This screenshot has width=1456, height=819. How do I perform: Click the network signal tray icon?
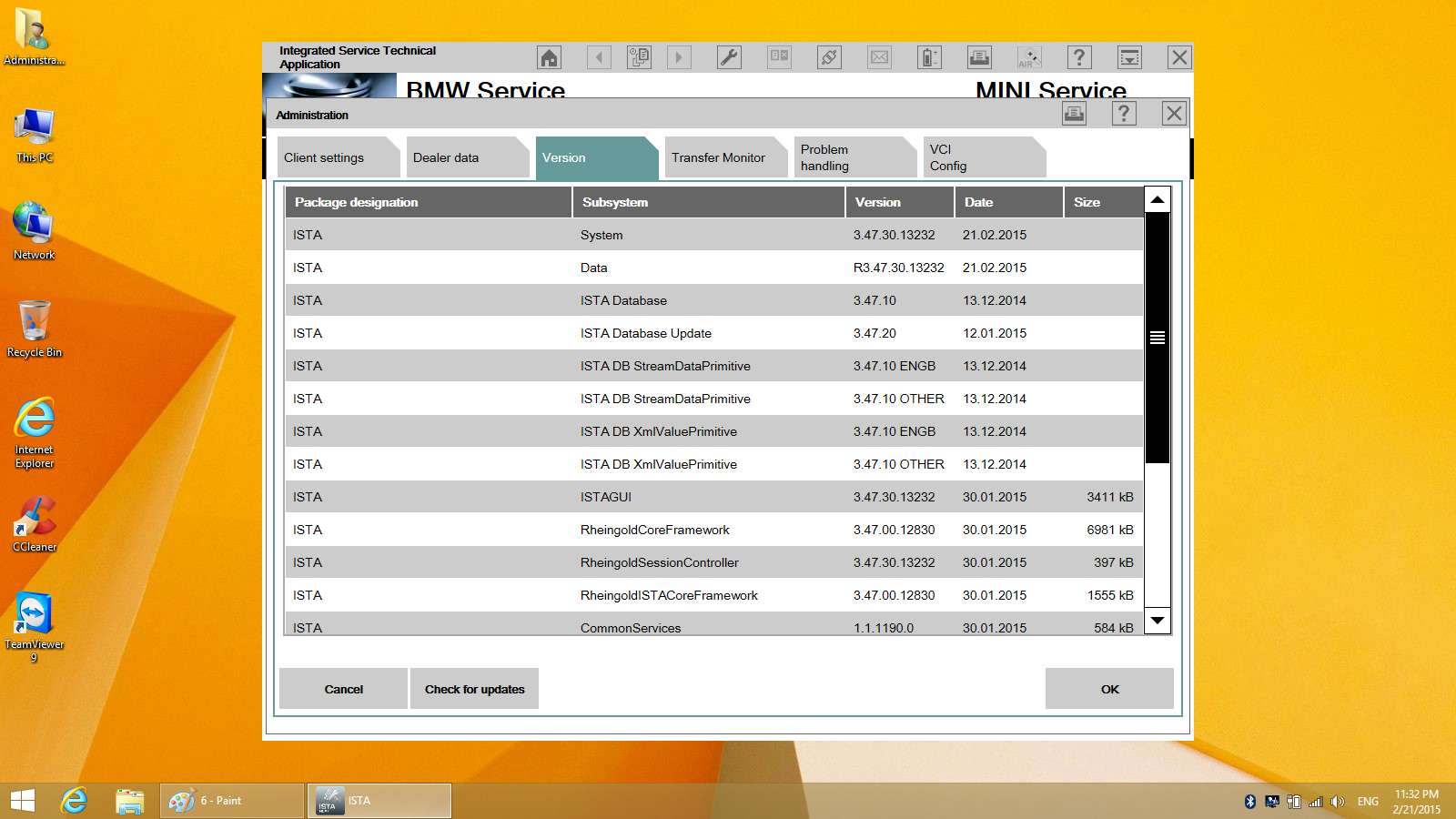pyautogui.click(x=1316, y=802)
